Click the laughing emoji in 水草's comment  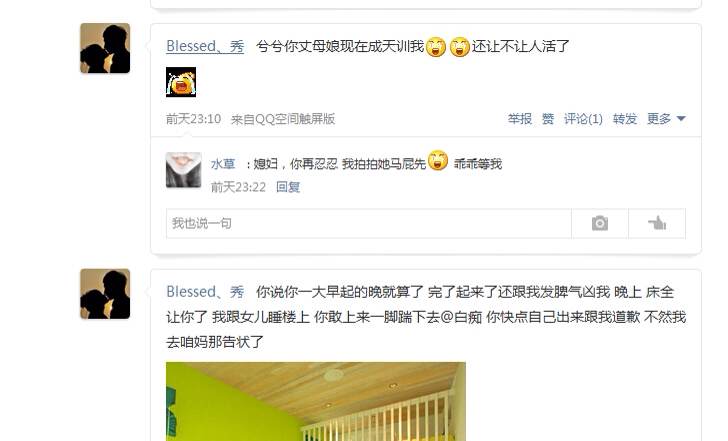click(x=438, y=161)
